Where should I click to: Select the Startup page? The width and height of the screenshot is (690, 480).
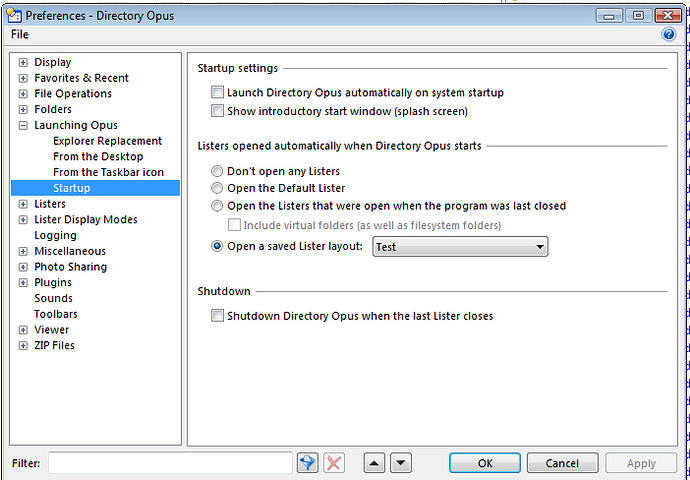95,188
